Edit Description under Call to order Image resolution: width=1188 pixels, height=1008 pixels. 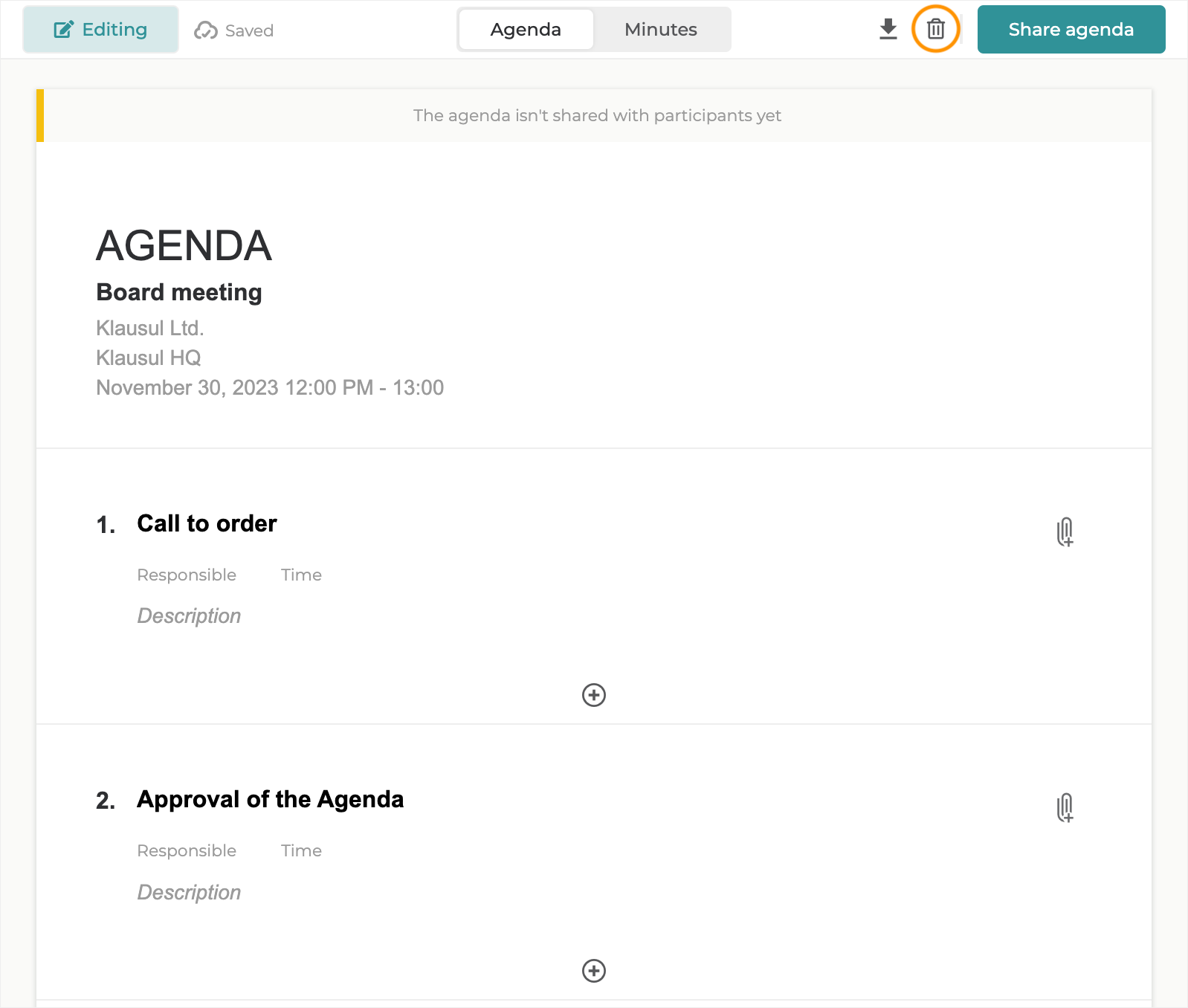(x=189, y=616)
